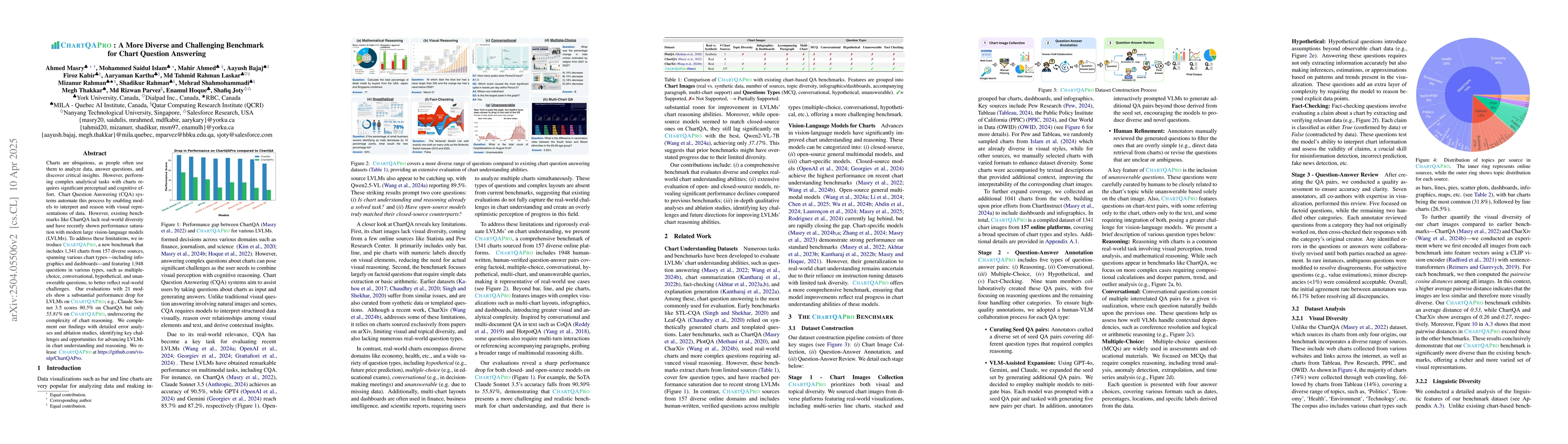Select the 'Chart Image Collection' step box
The height and width of the screenshot is (444, 1568).
point(1007,60)
